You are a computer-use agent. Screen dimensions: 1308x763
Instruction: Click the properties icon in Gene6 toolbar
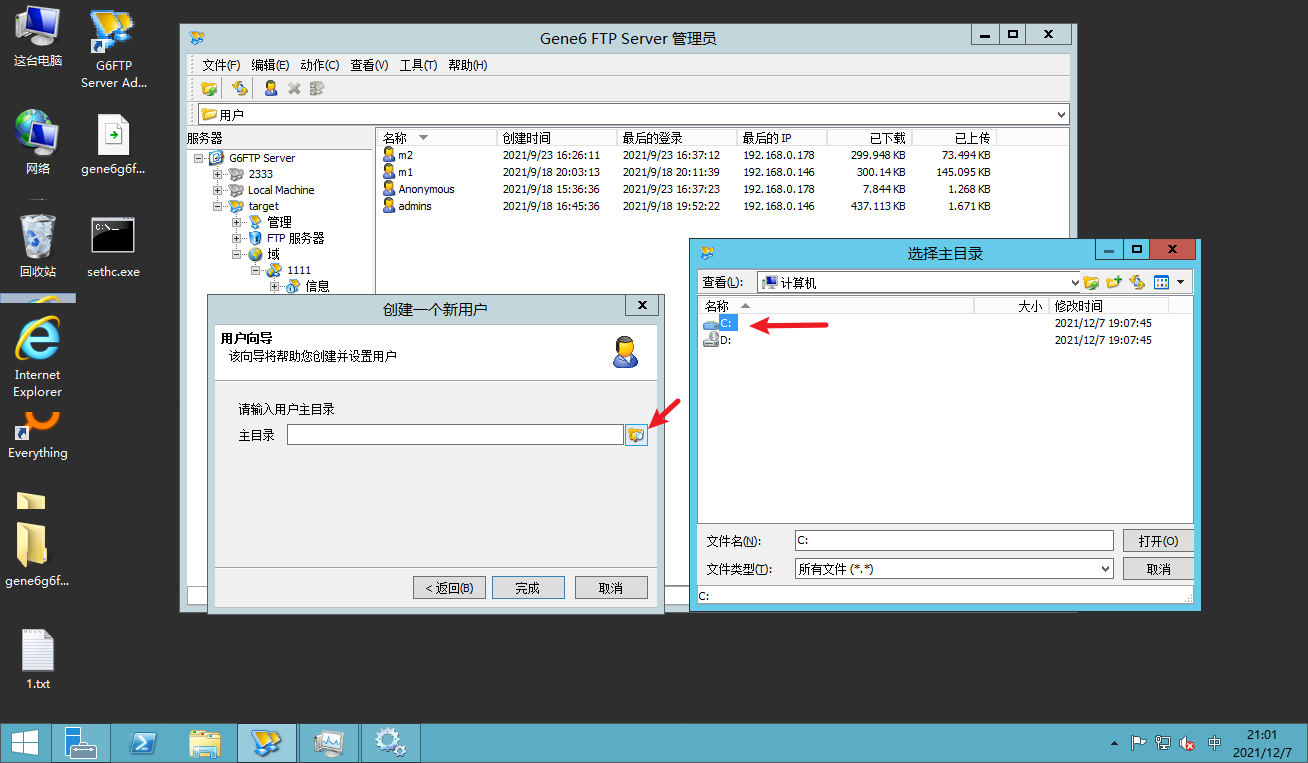317,88
